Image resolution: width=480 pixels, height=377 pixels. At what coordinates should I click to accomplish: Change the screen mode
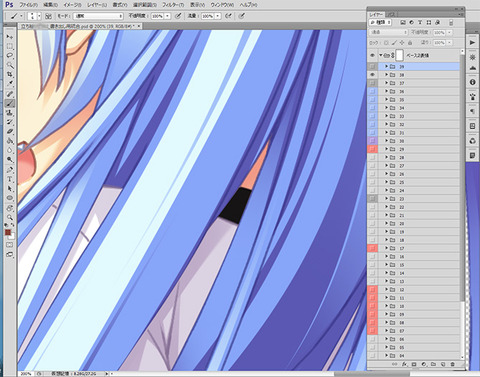click(10, 255)
